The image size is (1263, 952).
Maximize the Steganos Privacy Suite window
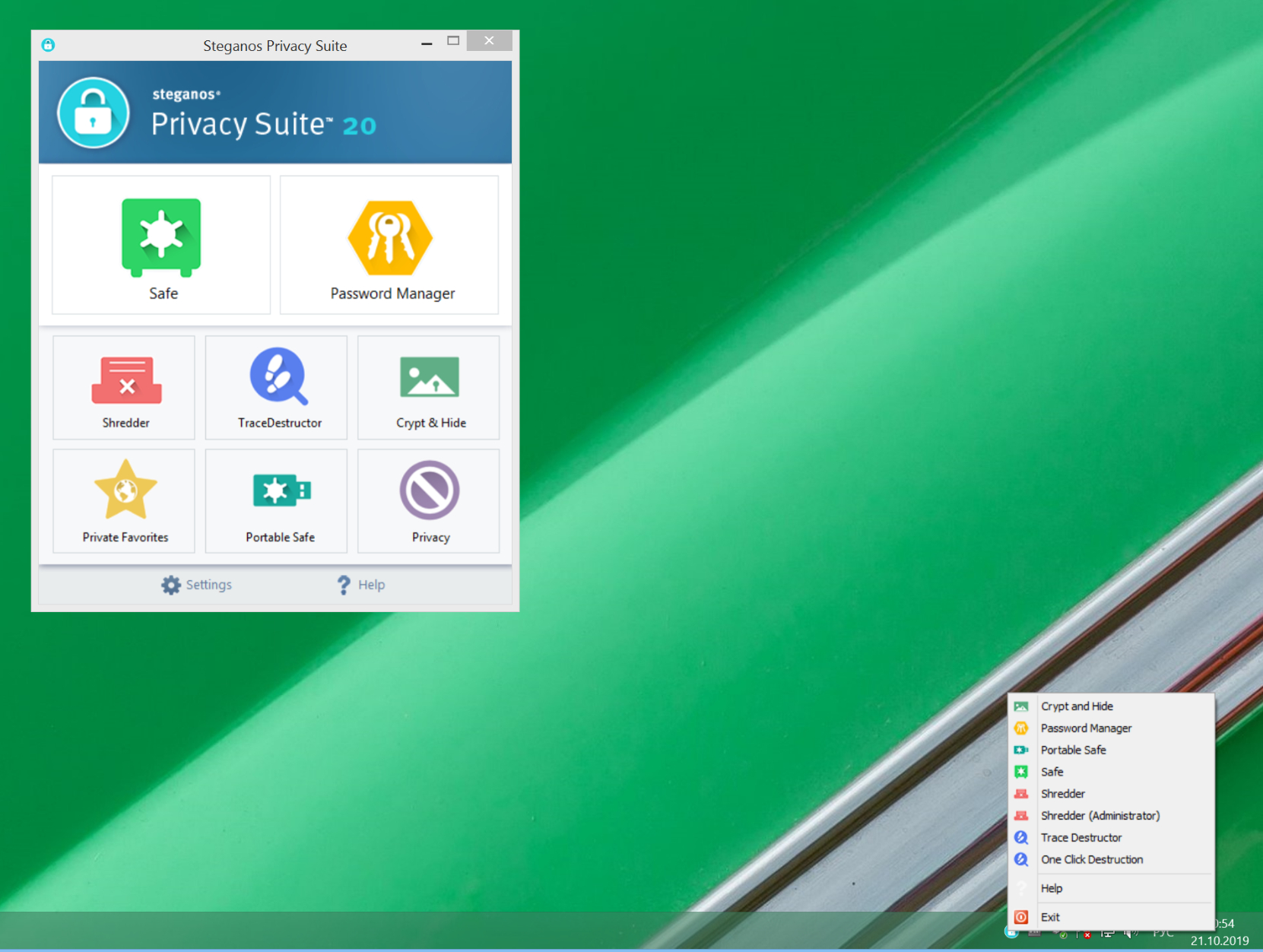[453, 41]
